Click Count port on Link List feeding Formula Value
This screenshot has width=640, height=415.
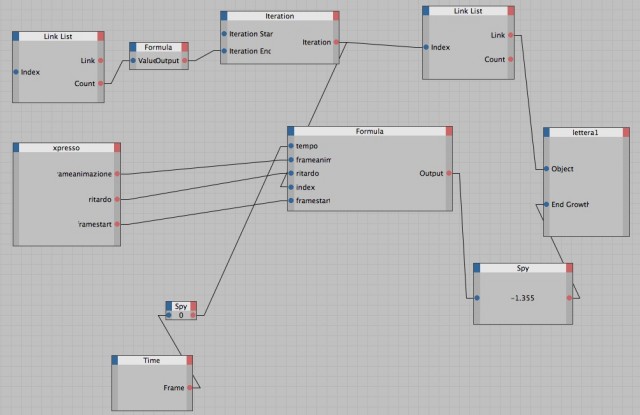(101, 83)
